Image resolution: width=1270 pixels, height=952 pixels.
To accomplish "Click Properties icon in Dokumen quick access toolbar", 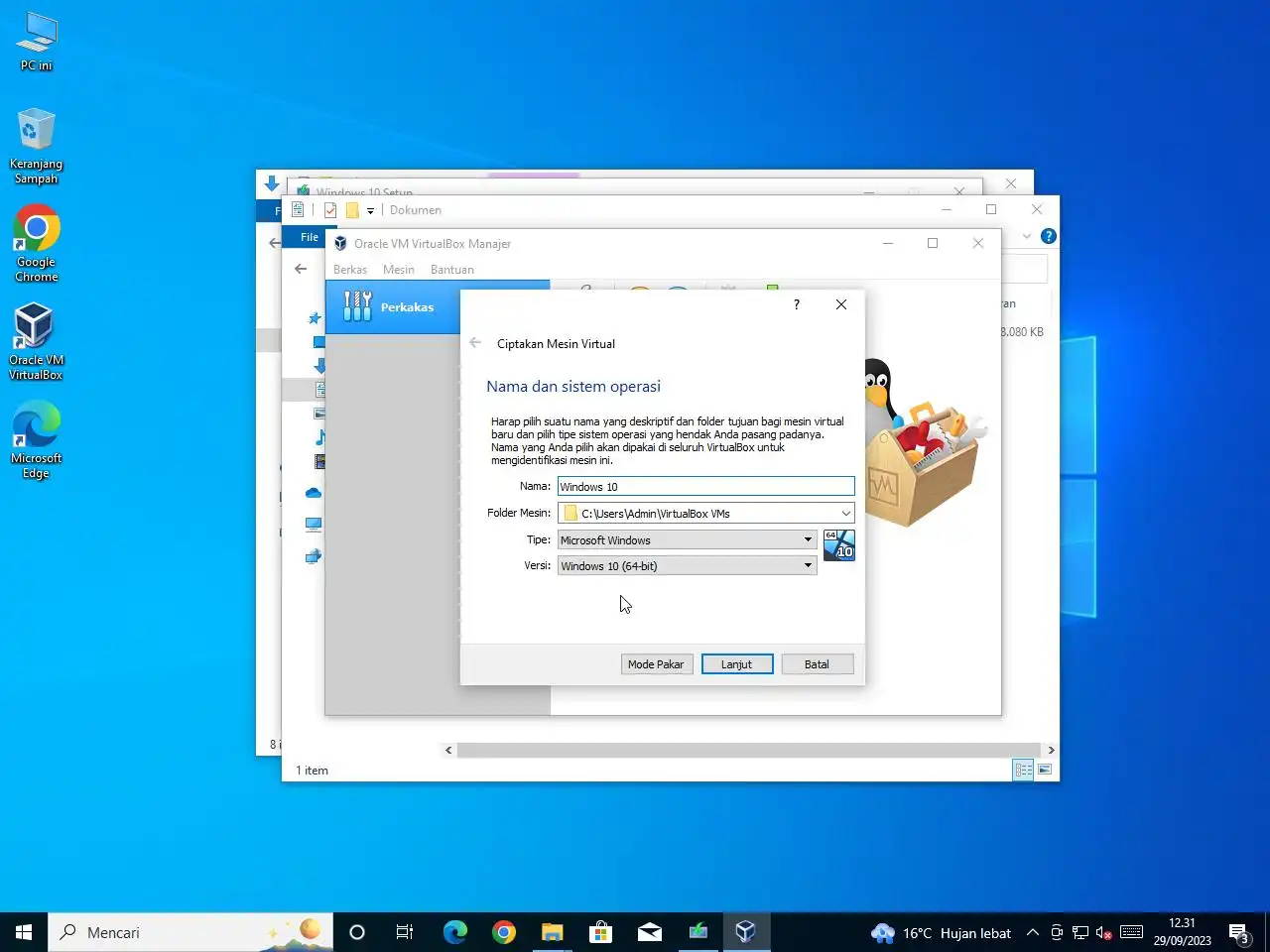I will coord(330,210).
